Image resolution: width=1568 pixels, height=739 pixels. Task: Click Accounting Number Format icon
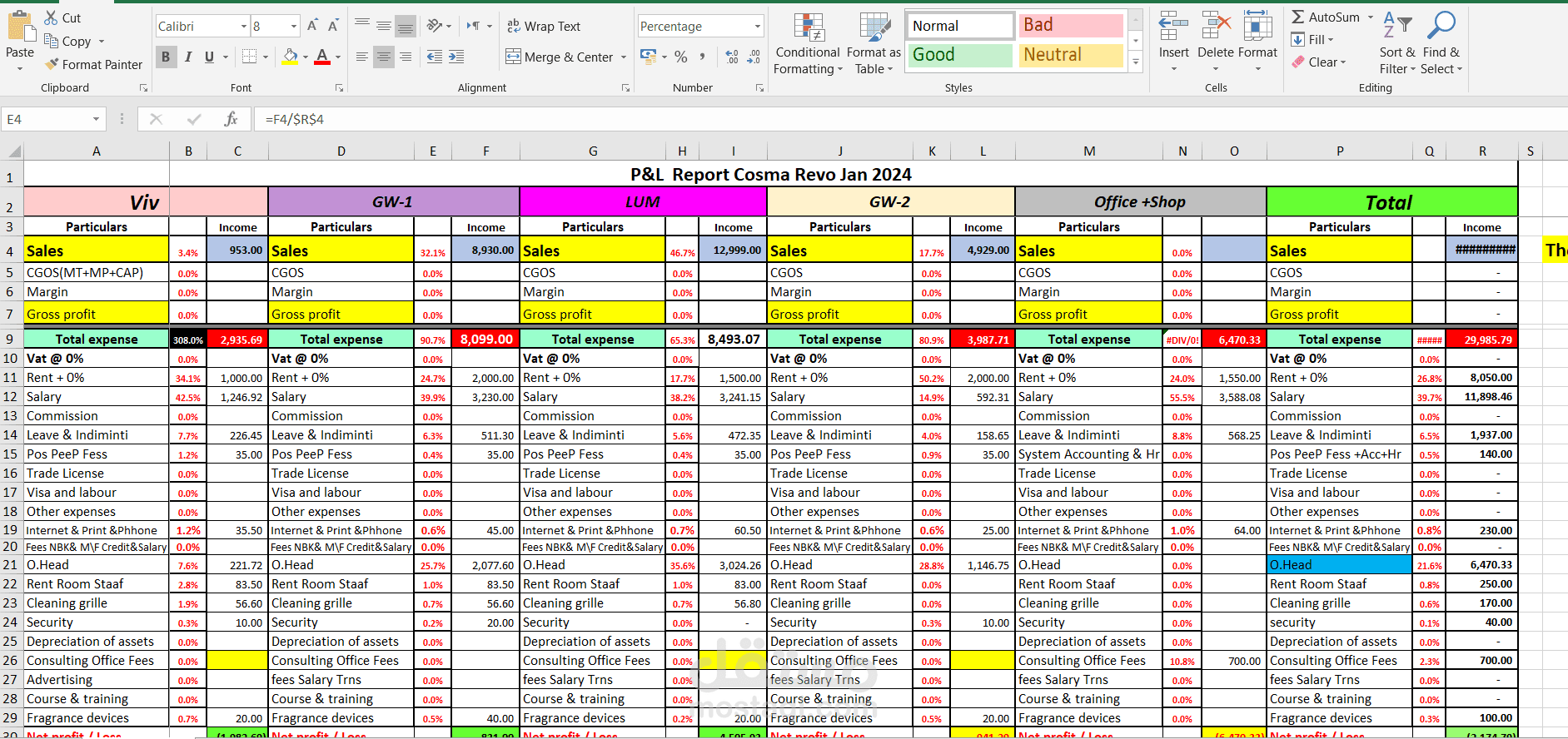(648, 57)
